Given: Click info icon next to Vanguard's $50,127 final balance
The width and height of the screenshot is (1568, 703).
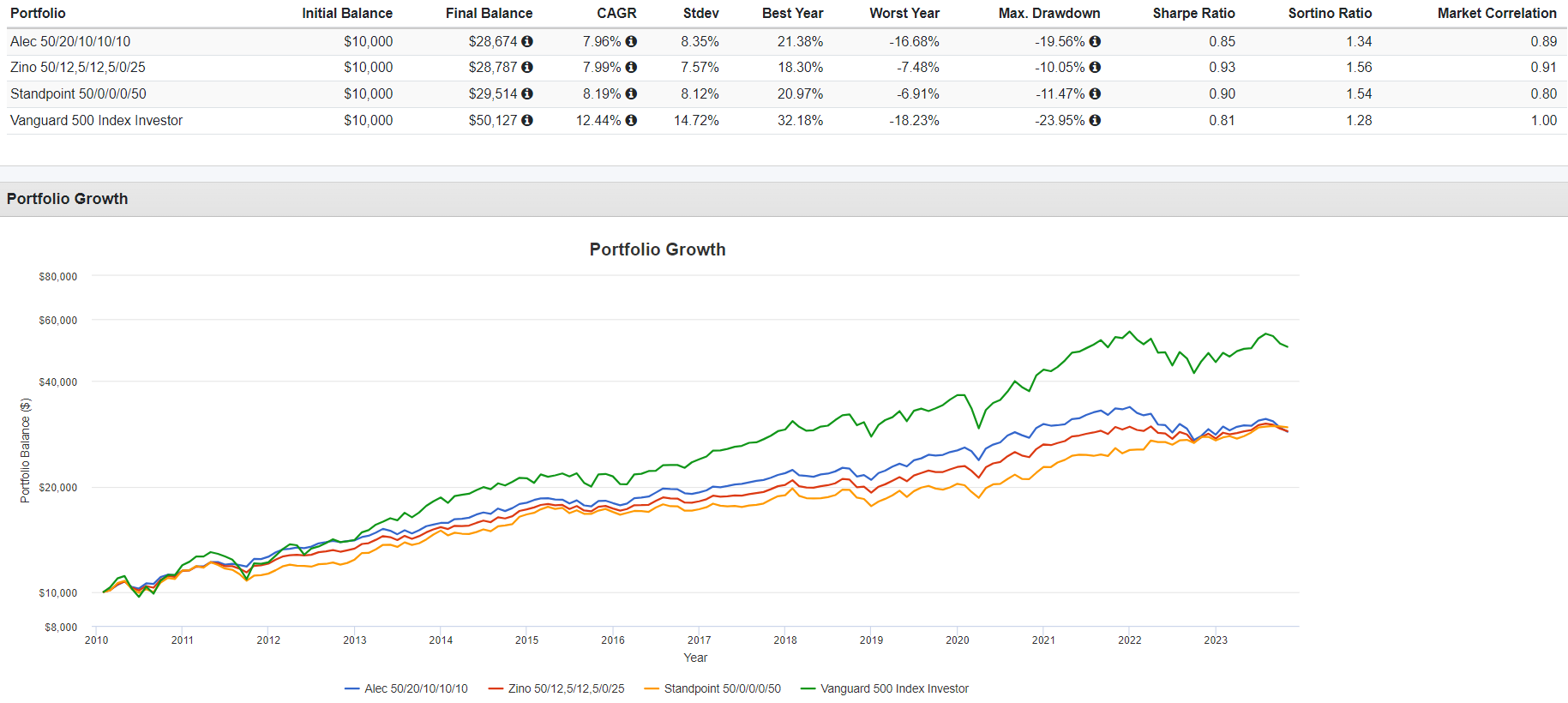Looking at the screenshot, I should 527,120.
